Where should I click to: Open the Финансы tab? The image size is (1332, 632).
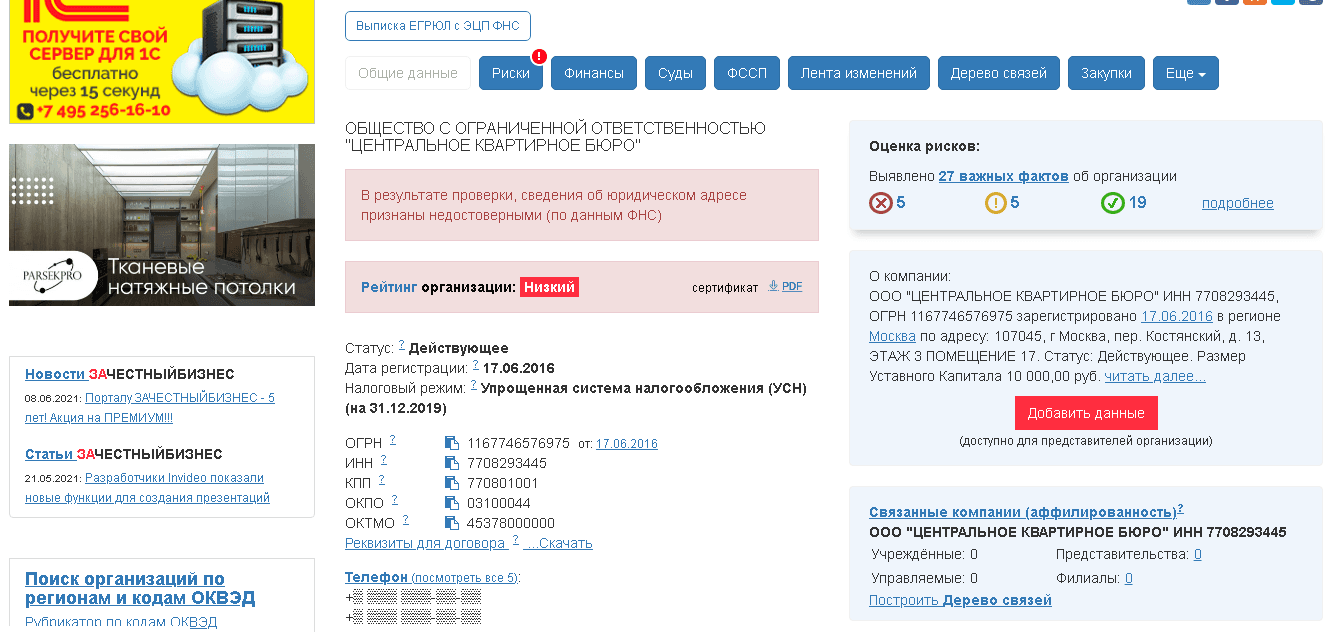click(x=594, y=73)
